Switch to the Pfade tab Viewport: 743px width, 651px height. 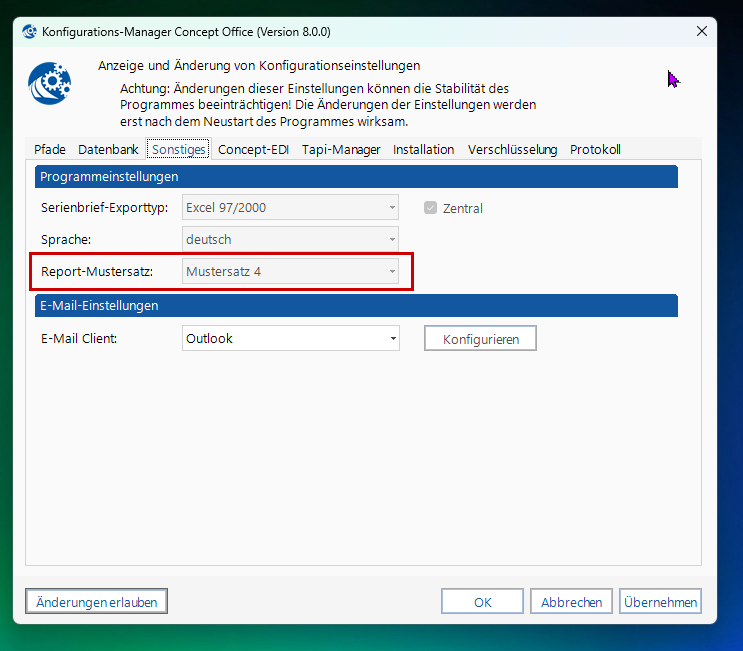tap(50, 150)
